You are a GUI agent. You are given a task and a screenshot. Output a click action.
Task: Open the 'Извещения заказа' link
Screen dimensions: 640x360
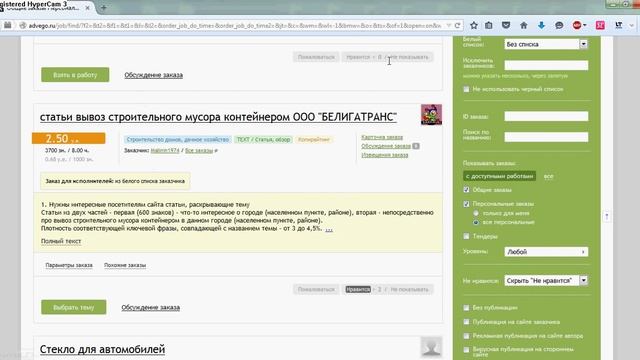[384, 155]
